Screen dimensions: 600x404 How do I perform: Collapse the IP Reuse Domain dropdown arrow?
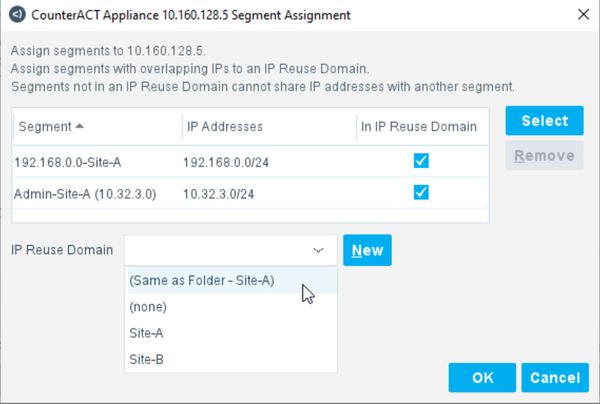click(318, 250)
